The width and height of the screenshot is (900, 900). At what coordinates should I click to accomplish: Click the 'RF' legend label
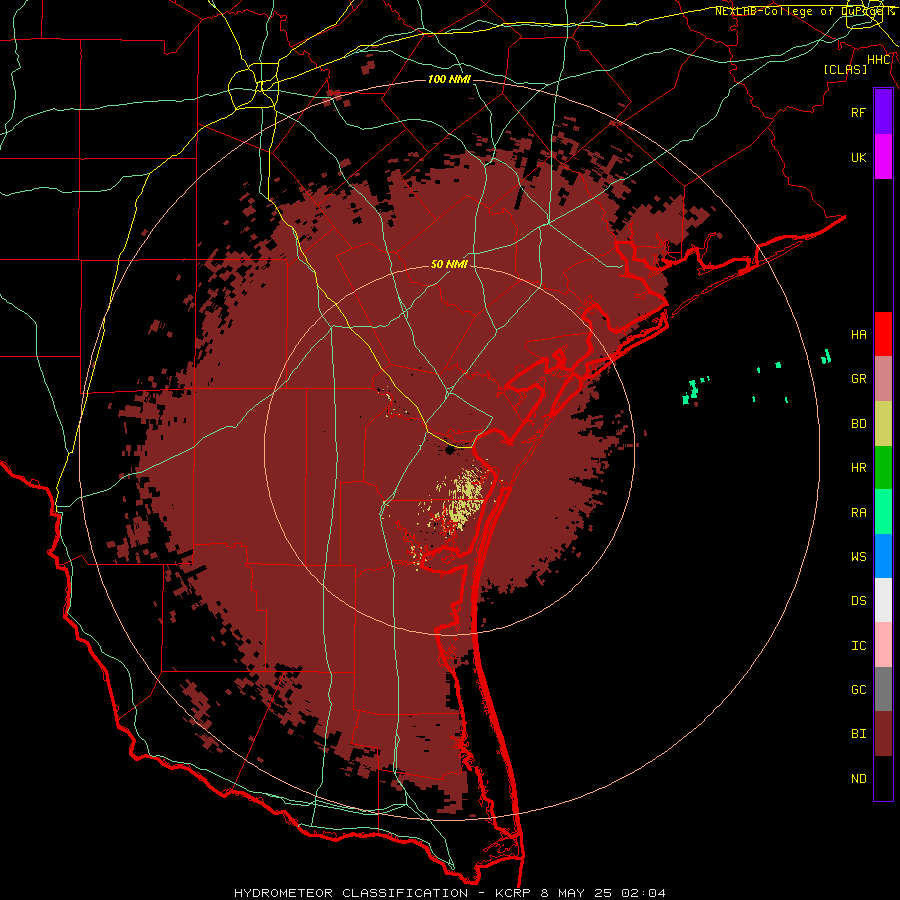(x=859, y=112)
